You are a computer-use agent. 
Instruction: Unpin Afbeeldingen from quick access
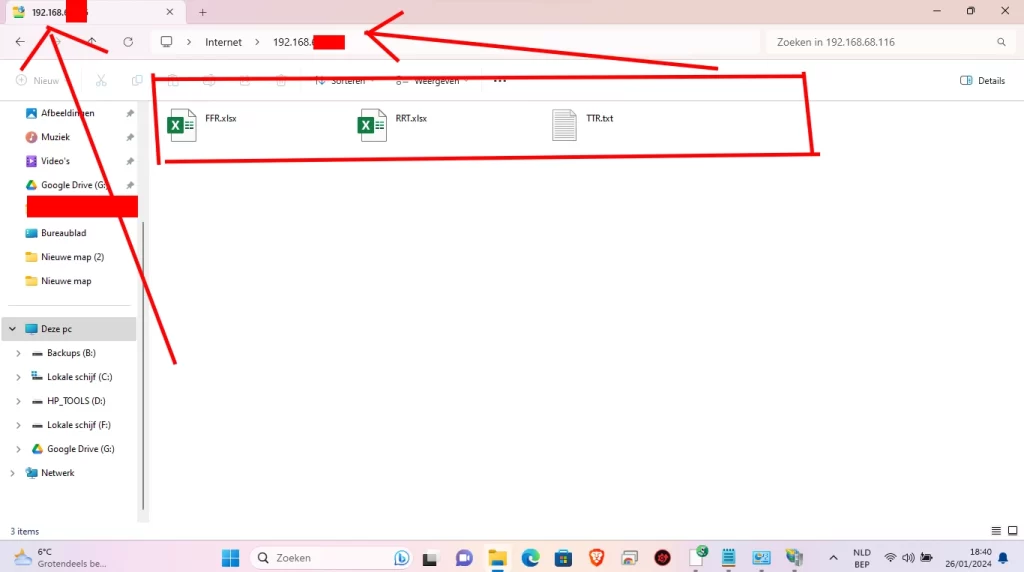(x=130, y=113)
